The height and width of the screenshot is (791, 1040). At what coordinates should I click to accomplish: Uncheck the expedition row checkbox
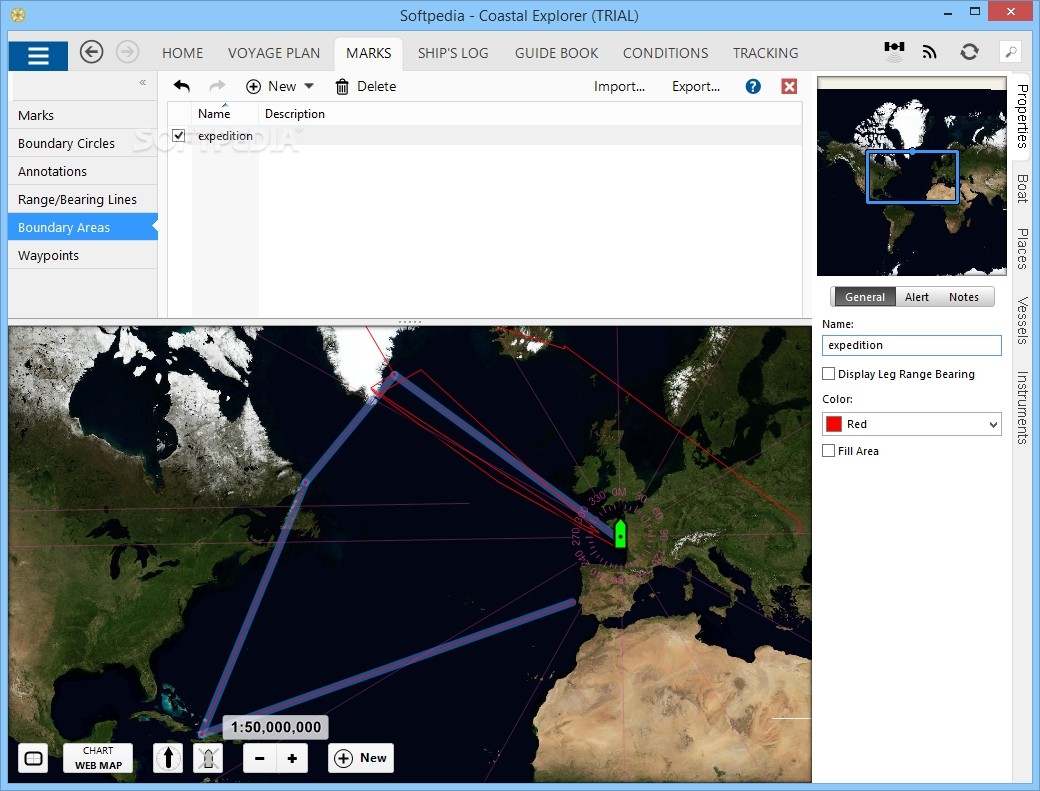(x=178, y=135)
